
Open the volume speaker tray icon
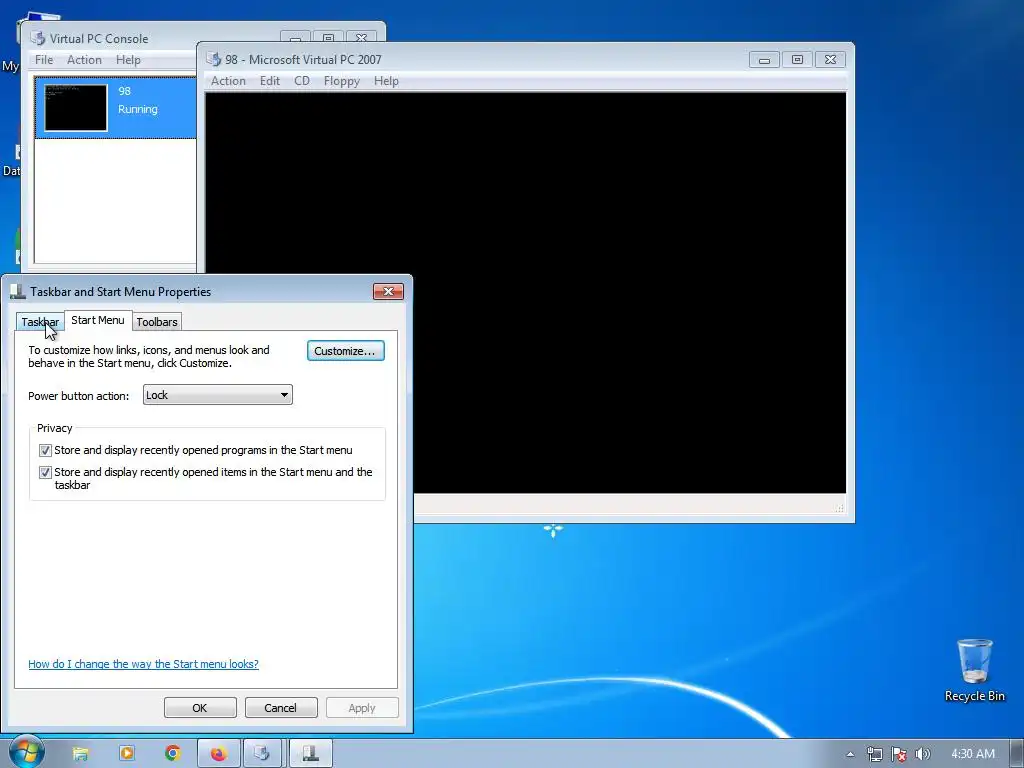(922, 754)
